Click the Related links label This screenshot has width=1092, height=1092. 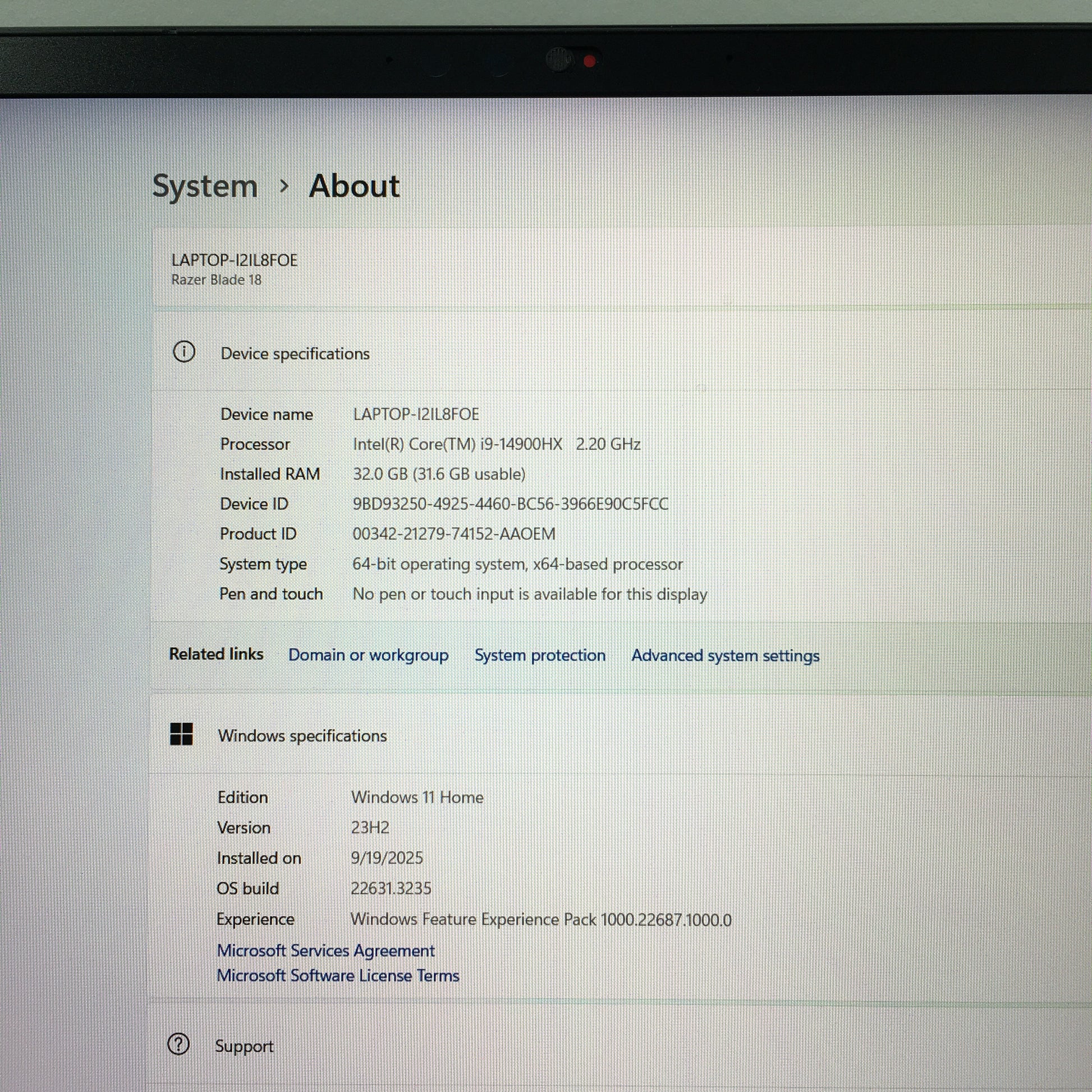[x=216, y=654]
